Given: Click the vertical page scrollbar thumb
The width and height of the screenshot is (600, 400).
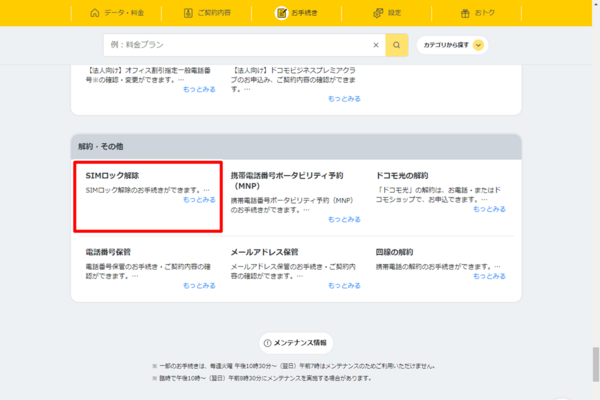Looking at the screenshot, I should click(596, 364).
